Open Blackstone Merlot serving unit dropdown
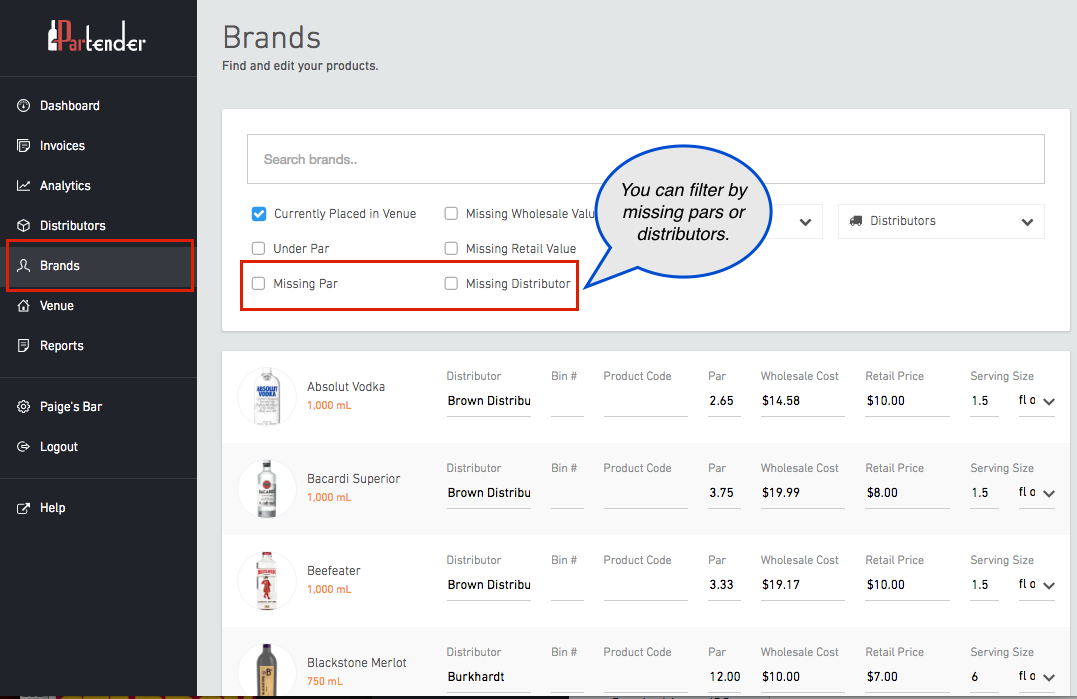 coord(1036,676)
